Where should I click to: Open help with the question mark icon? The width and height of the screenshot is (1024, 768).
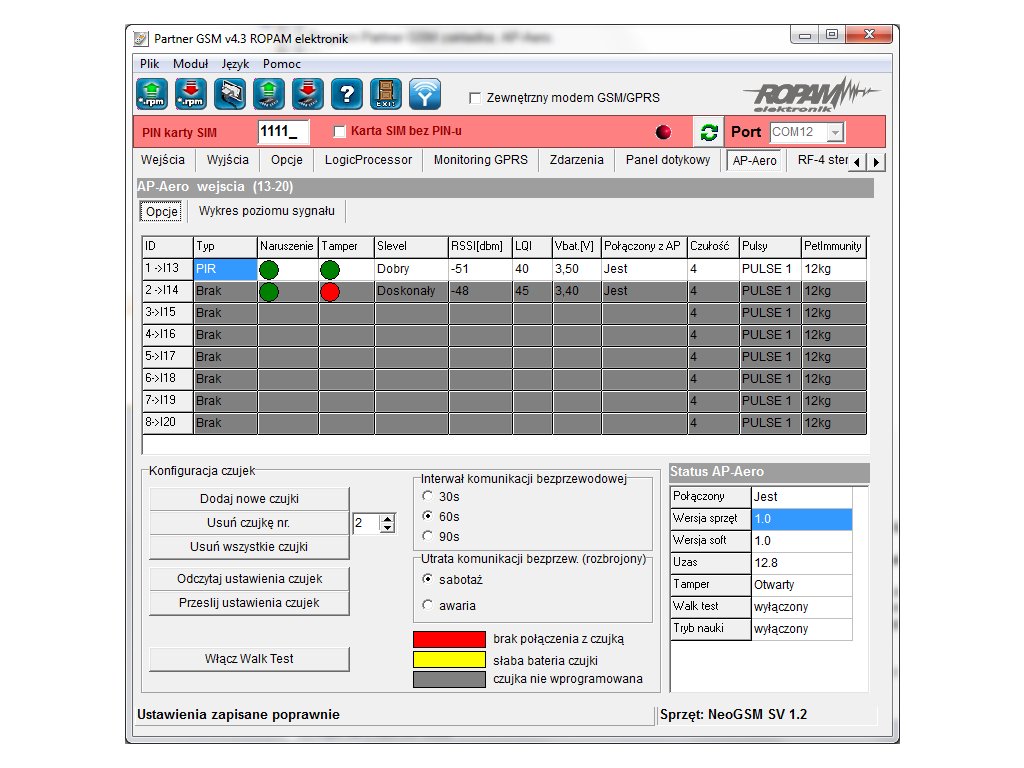(346, 93)
